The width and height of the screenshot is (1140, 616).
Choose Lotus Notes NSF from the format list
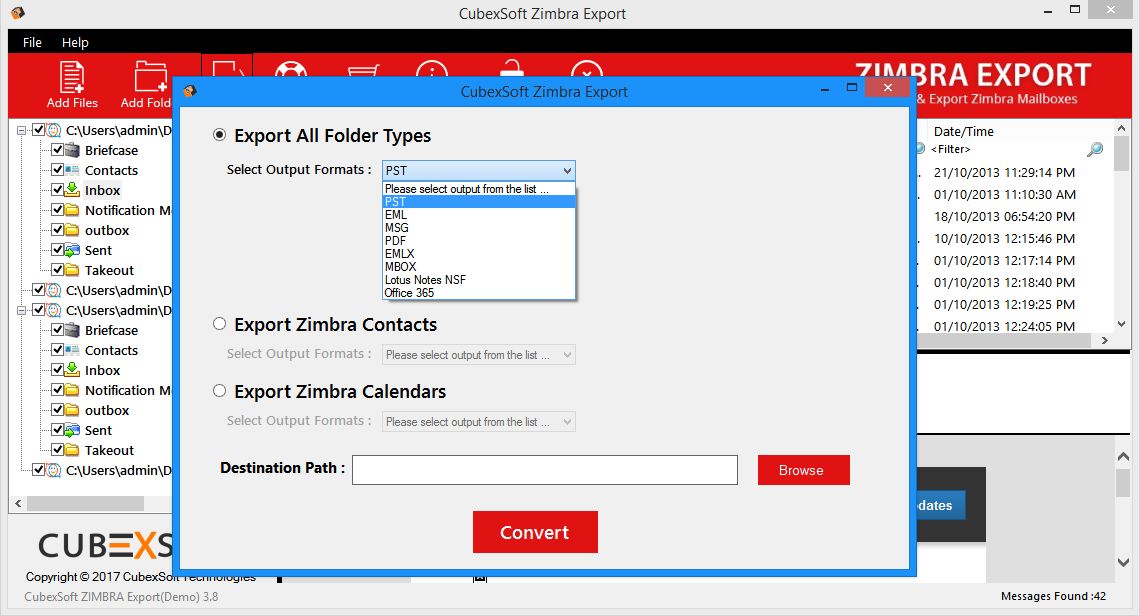point(479,280)
